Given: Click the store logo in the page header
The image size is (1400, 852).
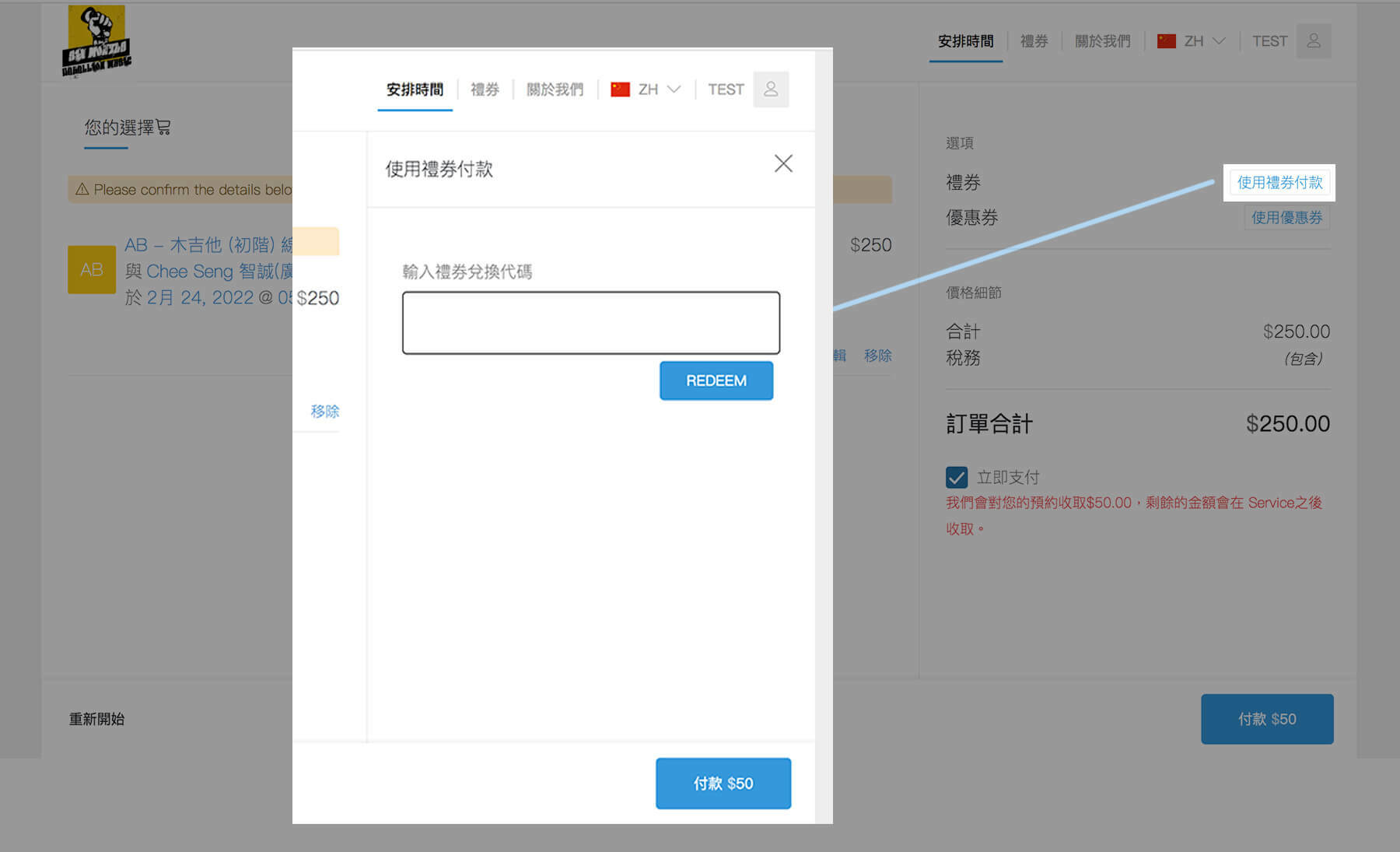Looking at the screenshot, I should pos(96,42).
